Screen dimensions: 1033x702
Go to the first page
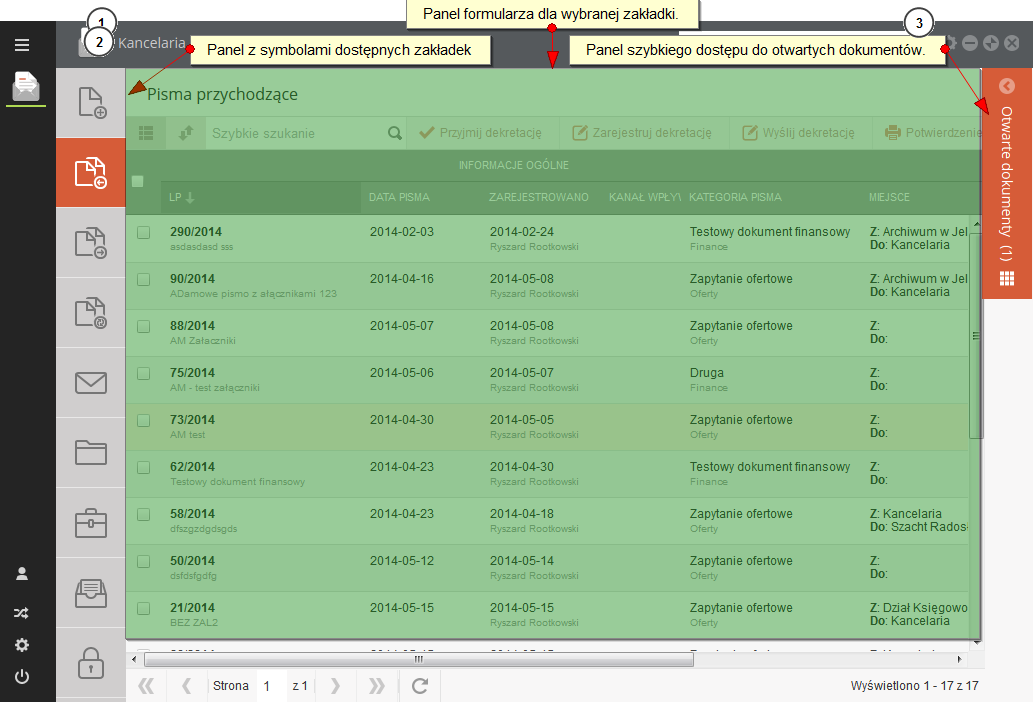click(x=146, y=686)
